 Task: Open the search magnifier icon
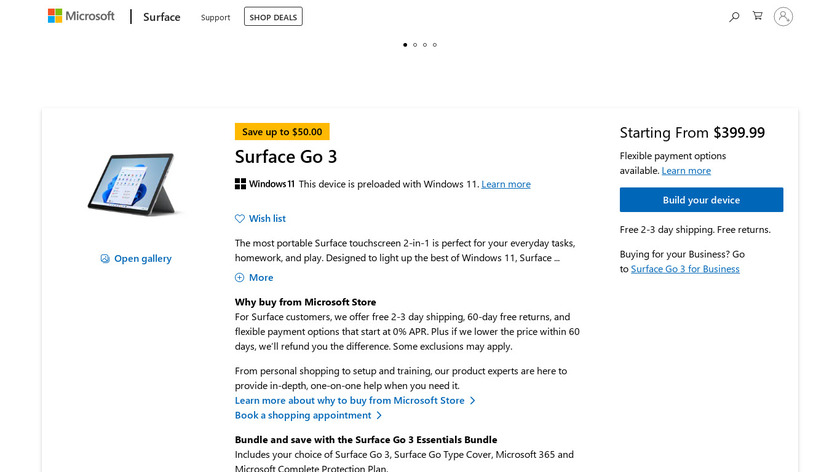click(x=734, y=16)
